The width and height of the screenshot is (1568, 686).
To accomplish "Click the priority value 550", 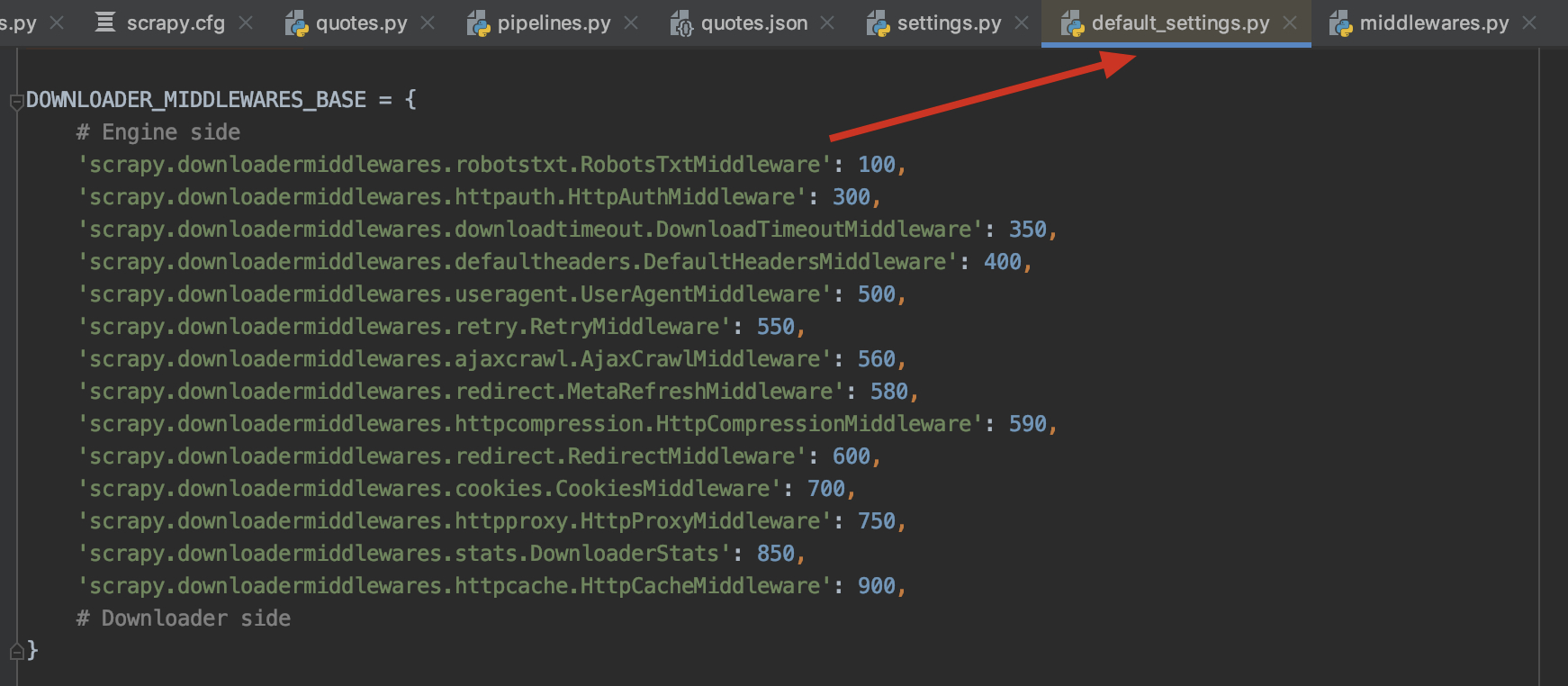I will (776, 327).
